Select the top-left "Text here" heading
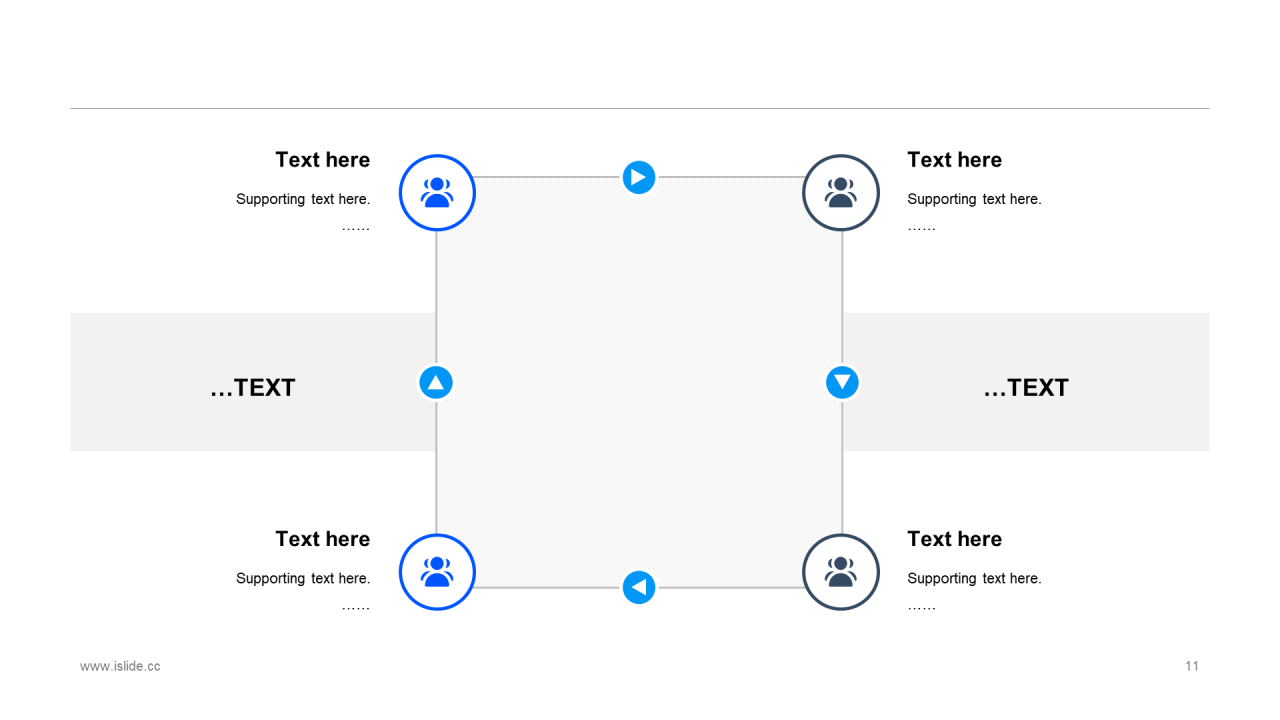 tap(323, 160)
